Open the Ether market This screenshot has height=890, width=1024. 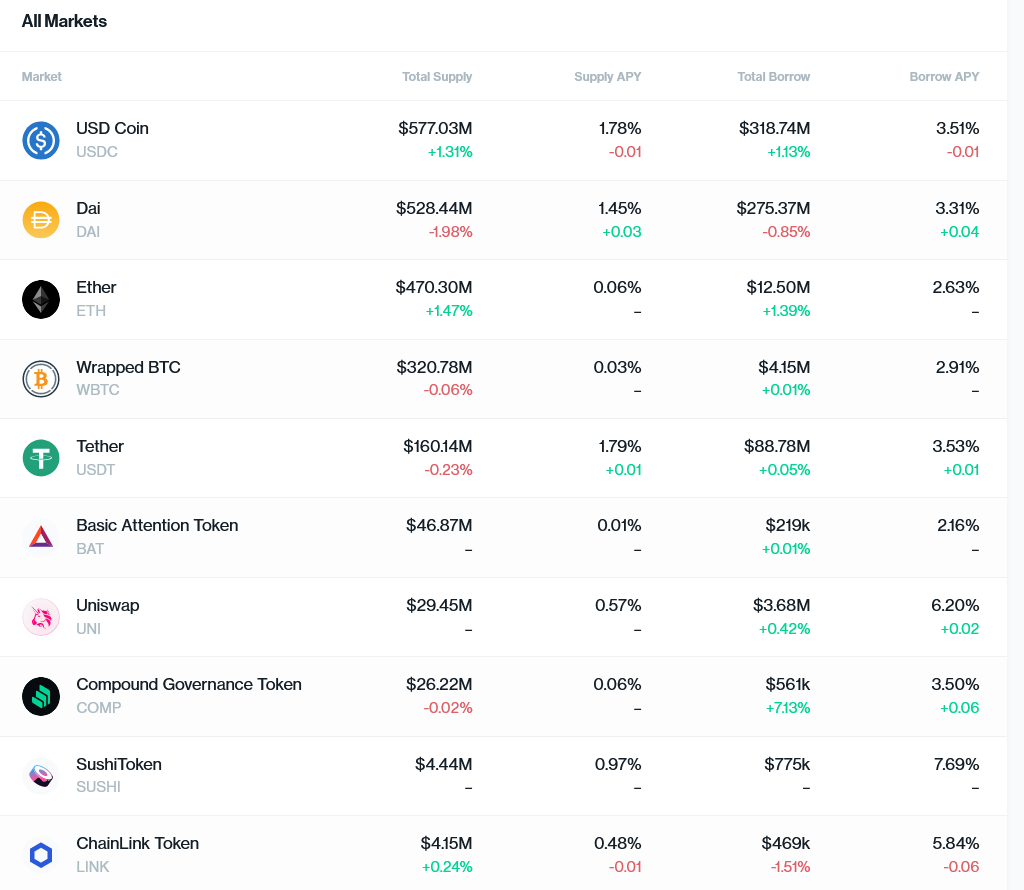tap(504, 300)
